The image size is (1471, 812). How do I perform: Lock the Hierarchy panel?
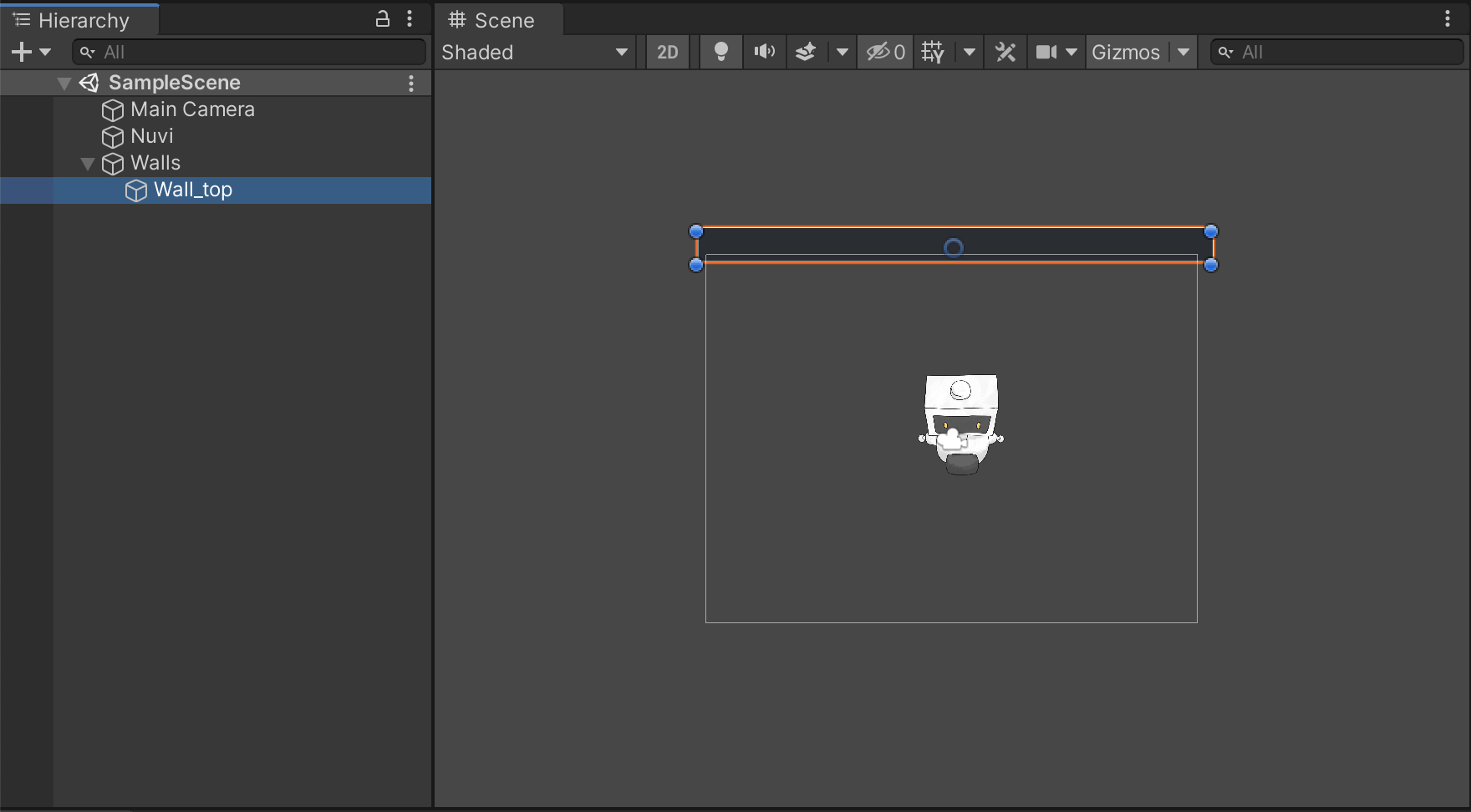click(x=382, y=19)
